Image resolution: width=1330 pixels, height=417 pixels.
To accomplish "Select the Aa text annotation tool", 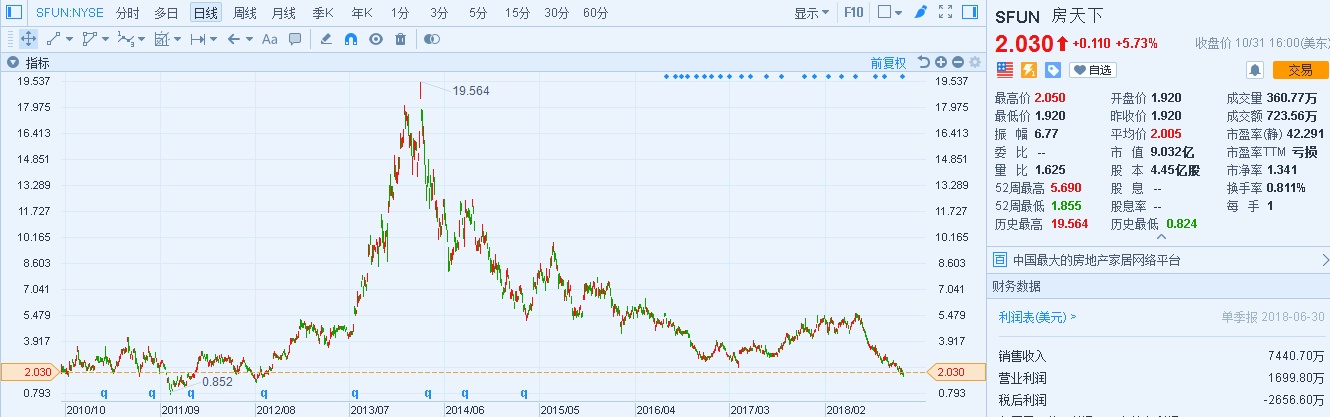I will pyautogui.click(x=269, y=39).
